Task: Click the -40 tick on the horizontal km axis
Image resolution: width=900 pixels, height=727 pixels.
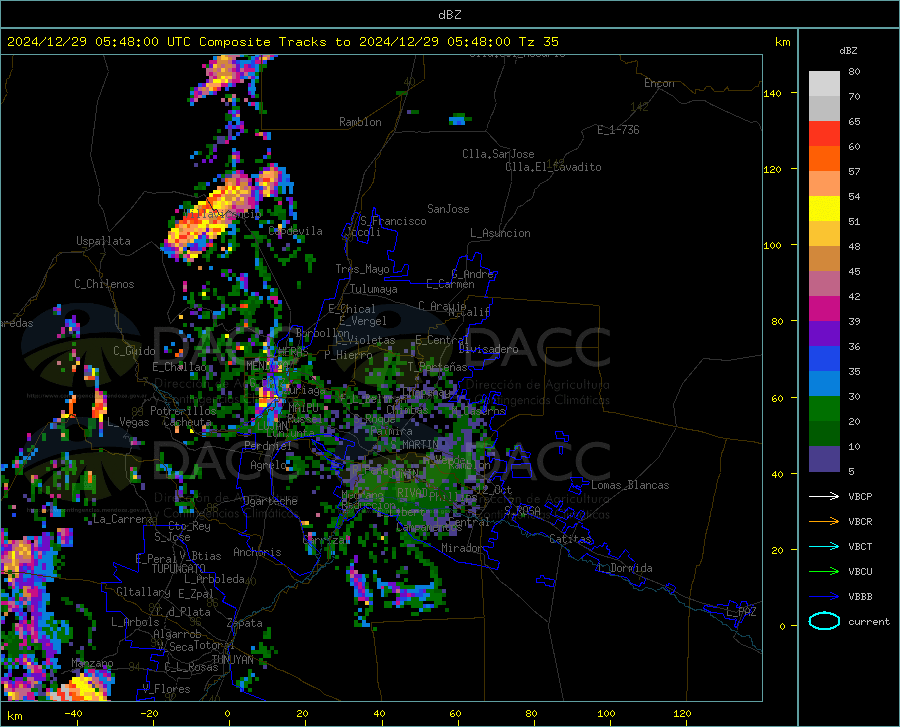Action: 73,713
